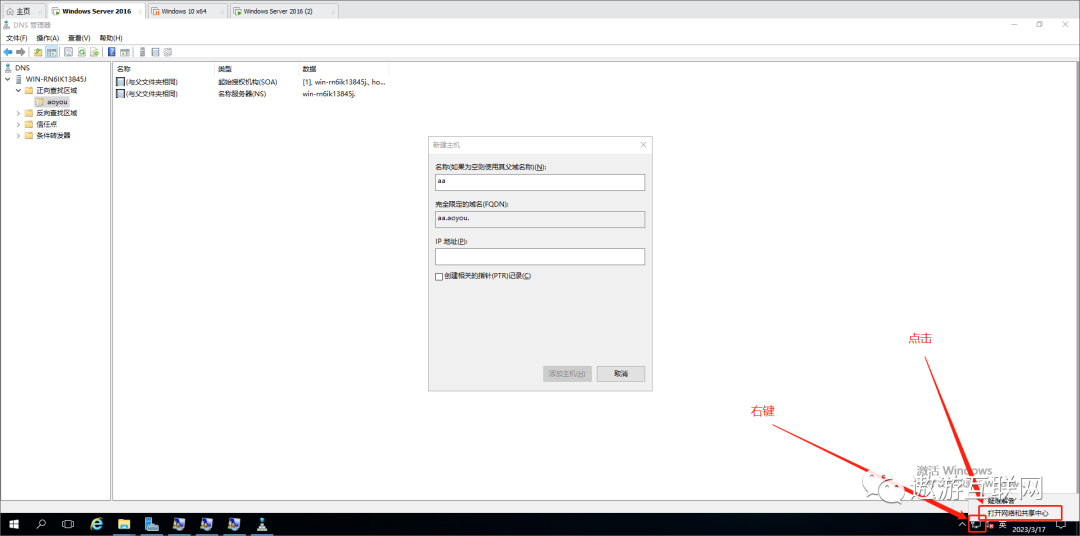Click the server tower icon in toolbar
Image resolution: width=1080 pixels, height=536 pixels.
[x=143, y=52]
